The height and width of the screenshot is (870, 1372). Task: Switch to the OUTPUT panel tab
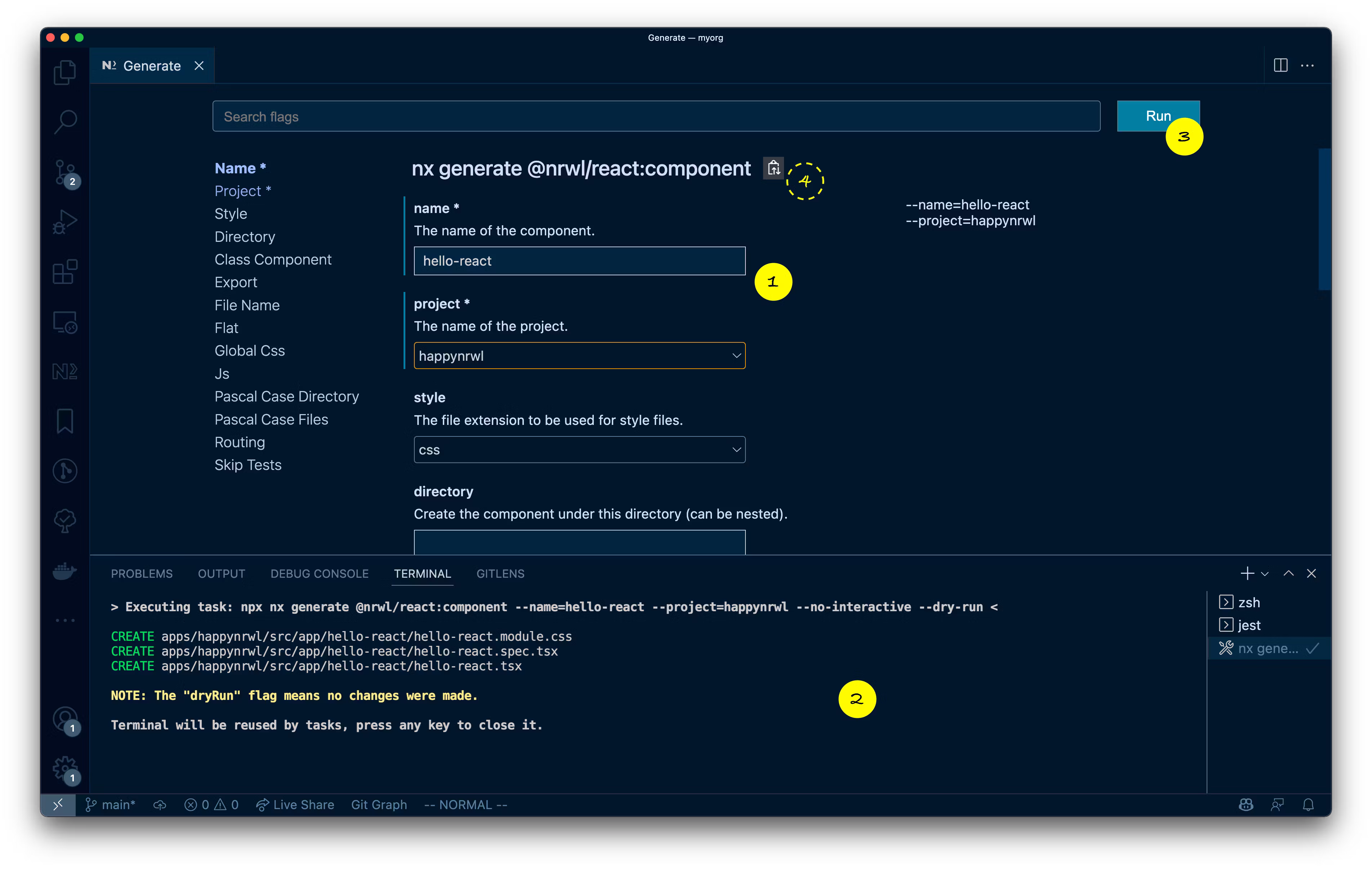click(221, 573)
